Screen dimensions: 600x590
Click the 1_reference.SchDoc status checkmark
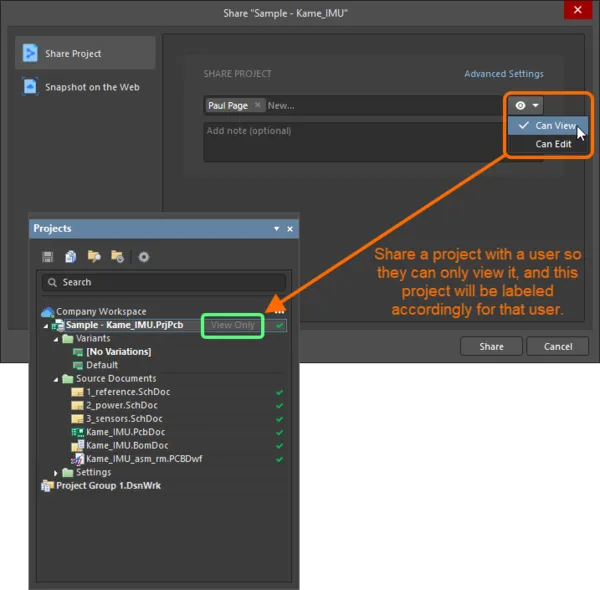click(x=280, y=392)
